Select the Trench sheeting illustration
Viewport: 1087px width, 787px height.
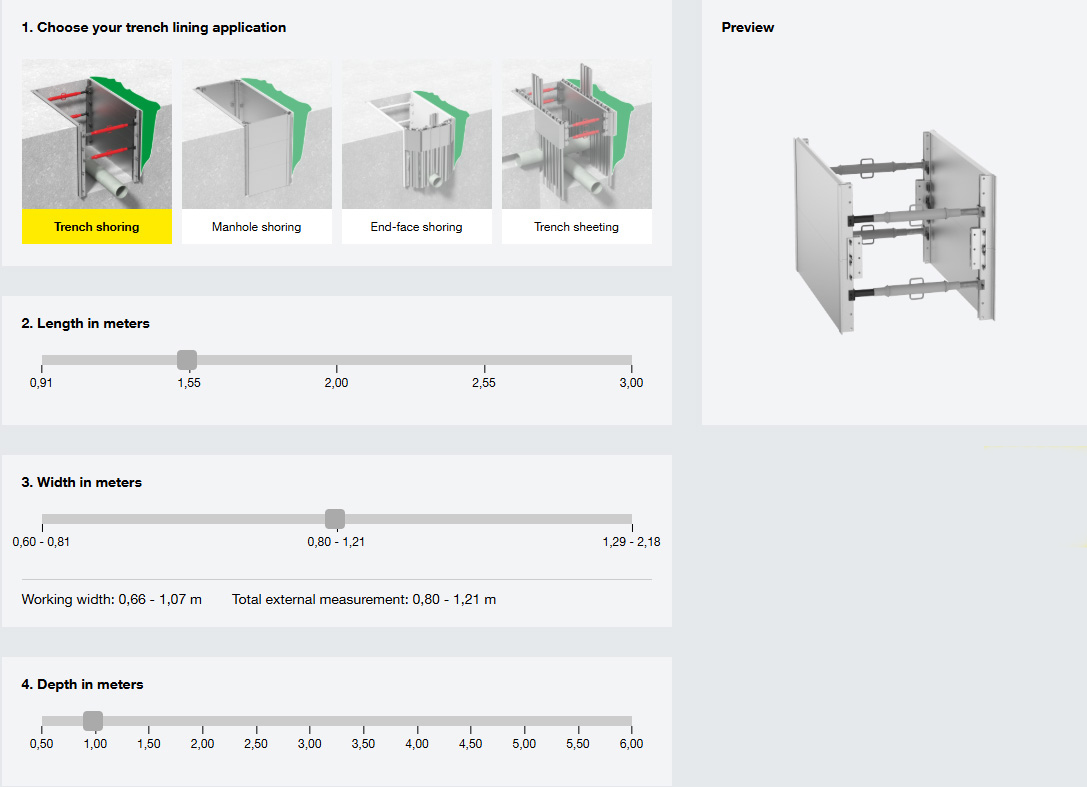click(577, 133)
